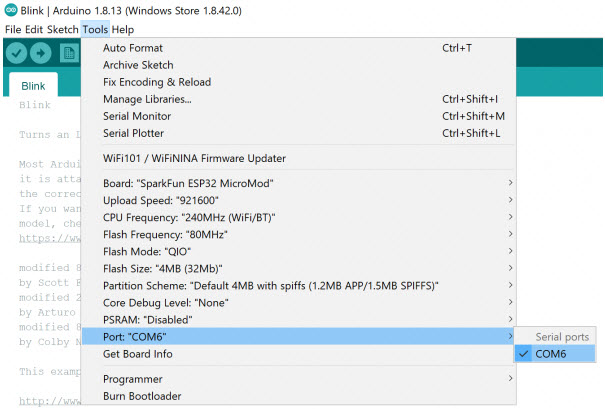This screenshot has height=409, width=605.
Task: Open the Sketch menu
Action: [61, 30]
